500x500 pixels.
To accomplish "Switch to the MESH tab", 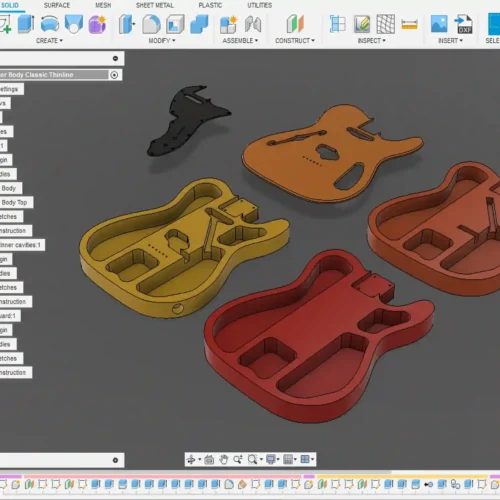I will [103, 5].
